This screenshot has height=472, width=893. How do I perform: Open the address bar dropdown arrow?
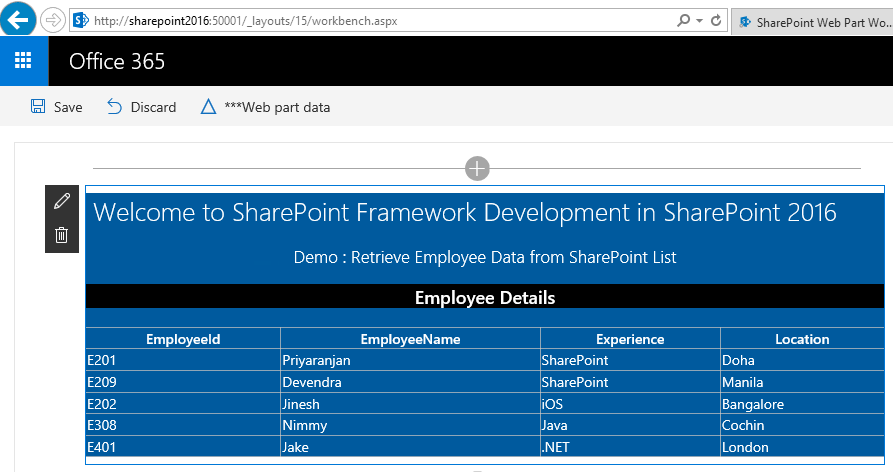tap(699, 20)
